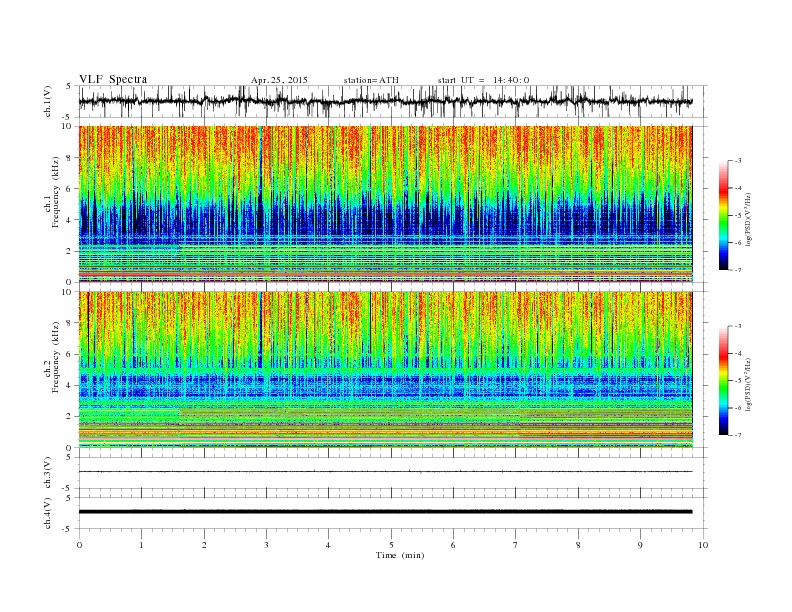The width and height of the screenshot is (792, 612).
Task: Click inside the ch.2 spectrogram panel
Action: (x=385, y=369)
